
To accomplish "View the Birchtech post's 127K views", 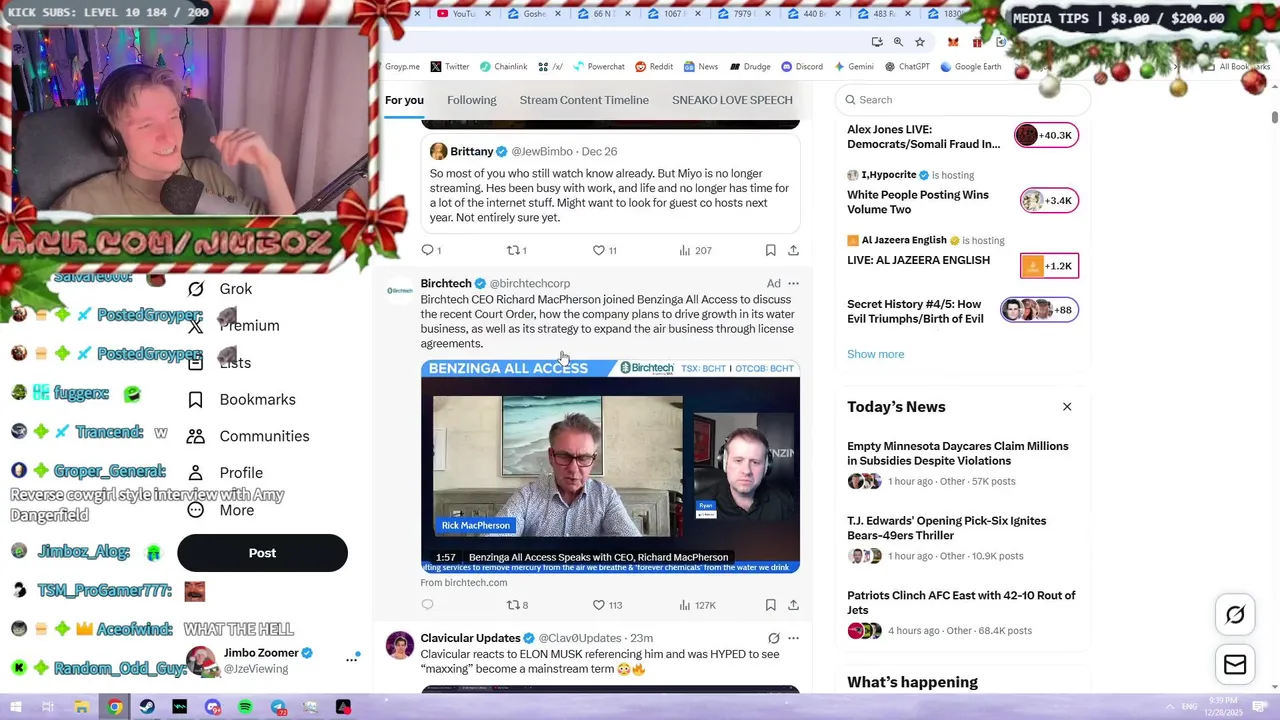I will tap(697, 605).
